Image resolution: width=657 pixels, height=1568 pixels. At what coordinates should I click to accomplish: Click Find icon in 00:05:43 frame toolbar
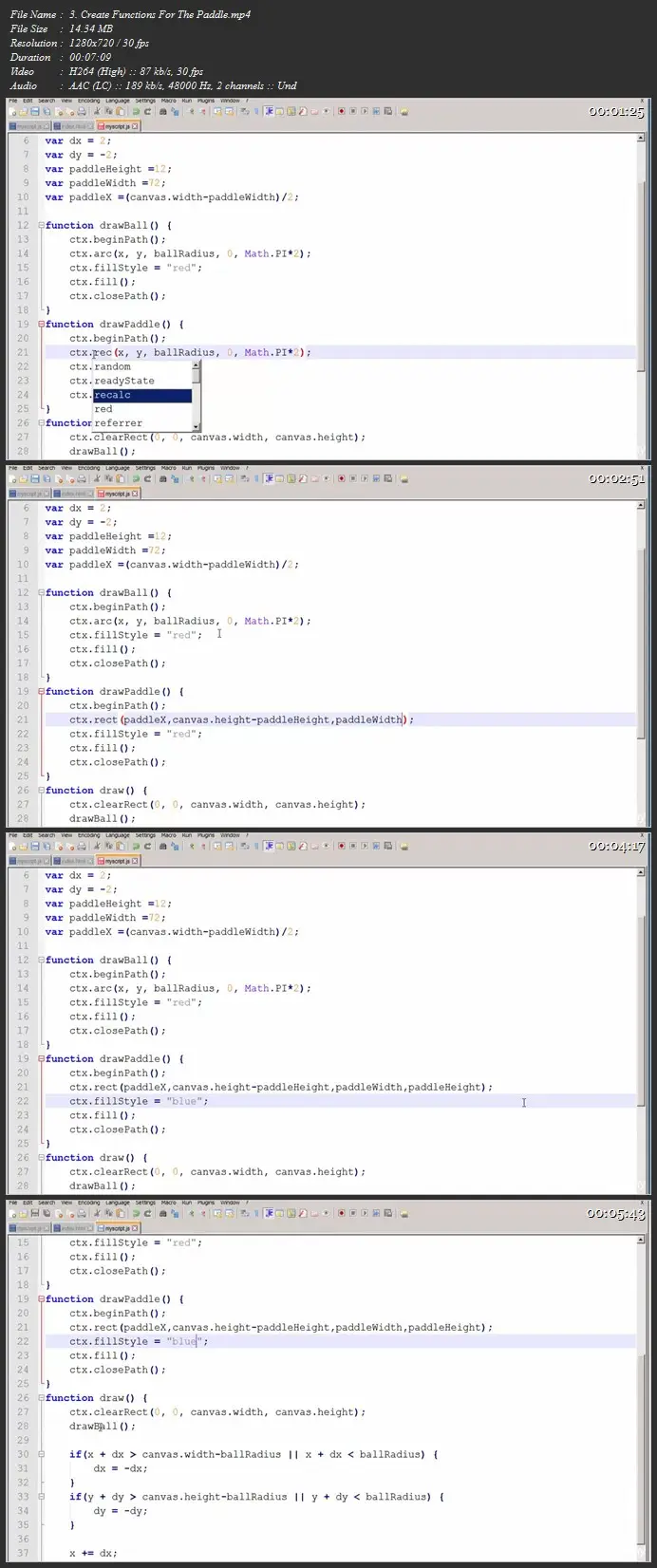coord(163,1213)
